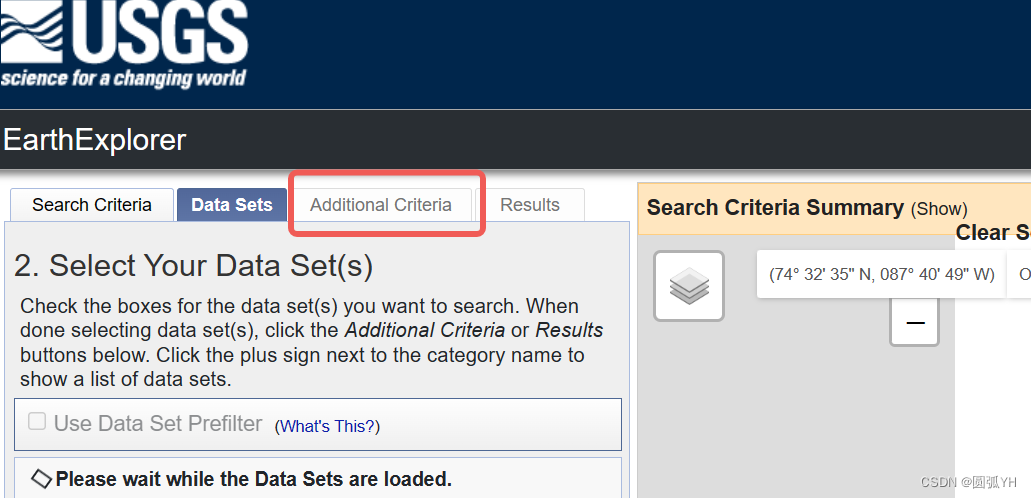Open the What's This? help link
The image size is (1031, 498).
(327, 426)
